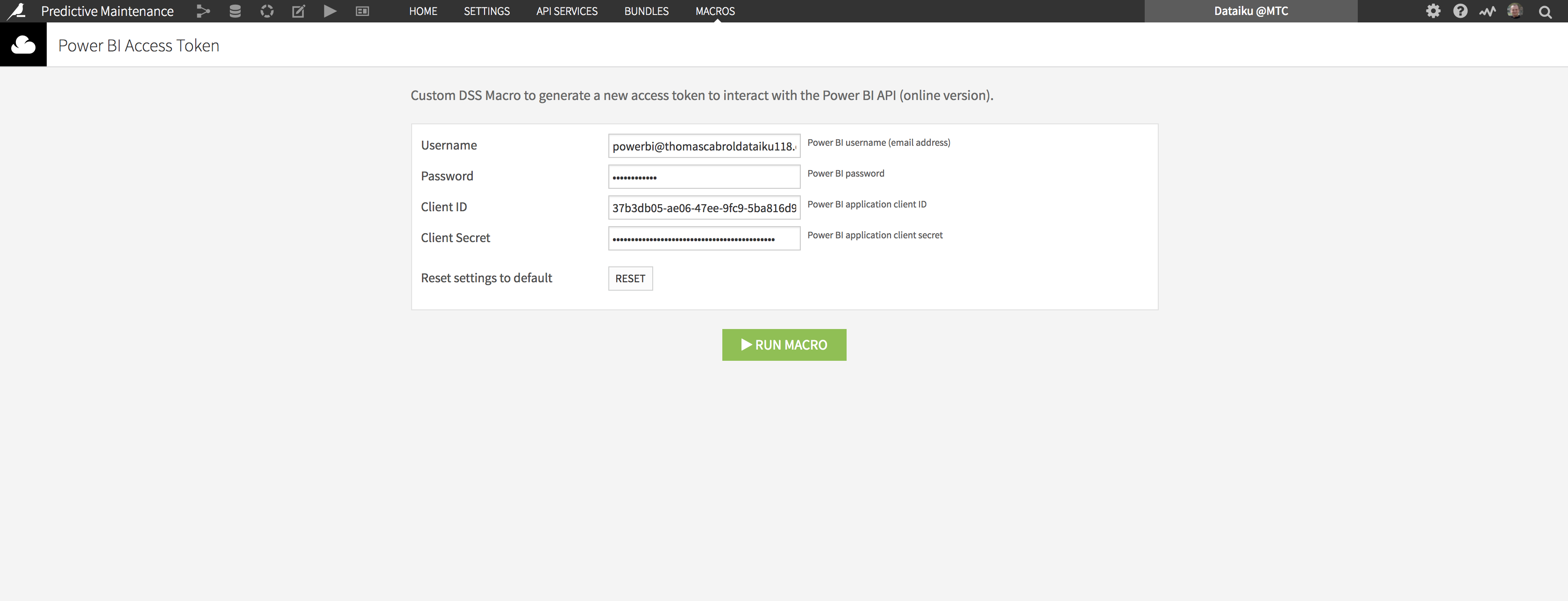Open the activity monitor wave icon

(1488, 11)
